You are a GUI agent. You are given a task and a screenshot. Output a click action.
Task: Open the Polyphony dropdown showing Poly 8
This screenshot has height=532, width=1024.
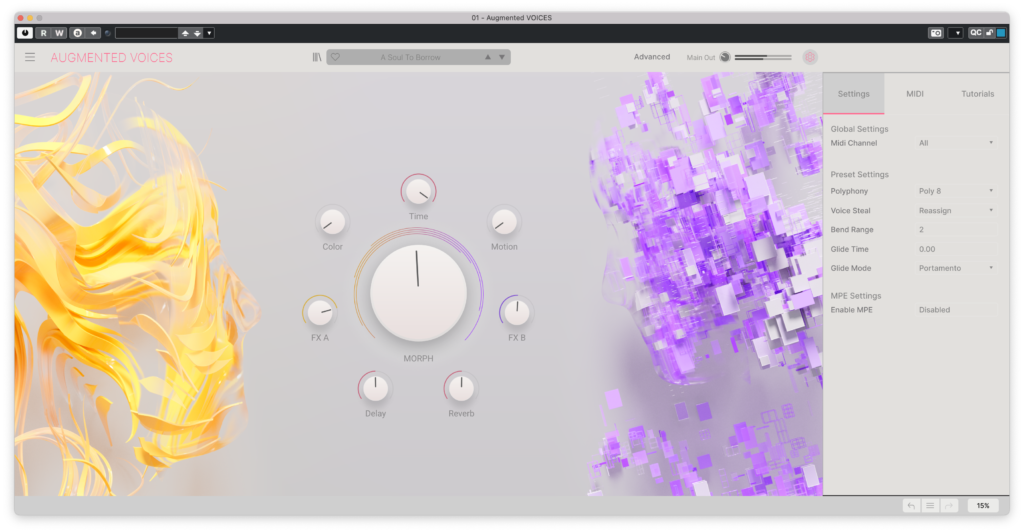[956, 191]
